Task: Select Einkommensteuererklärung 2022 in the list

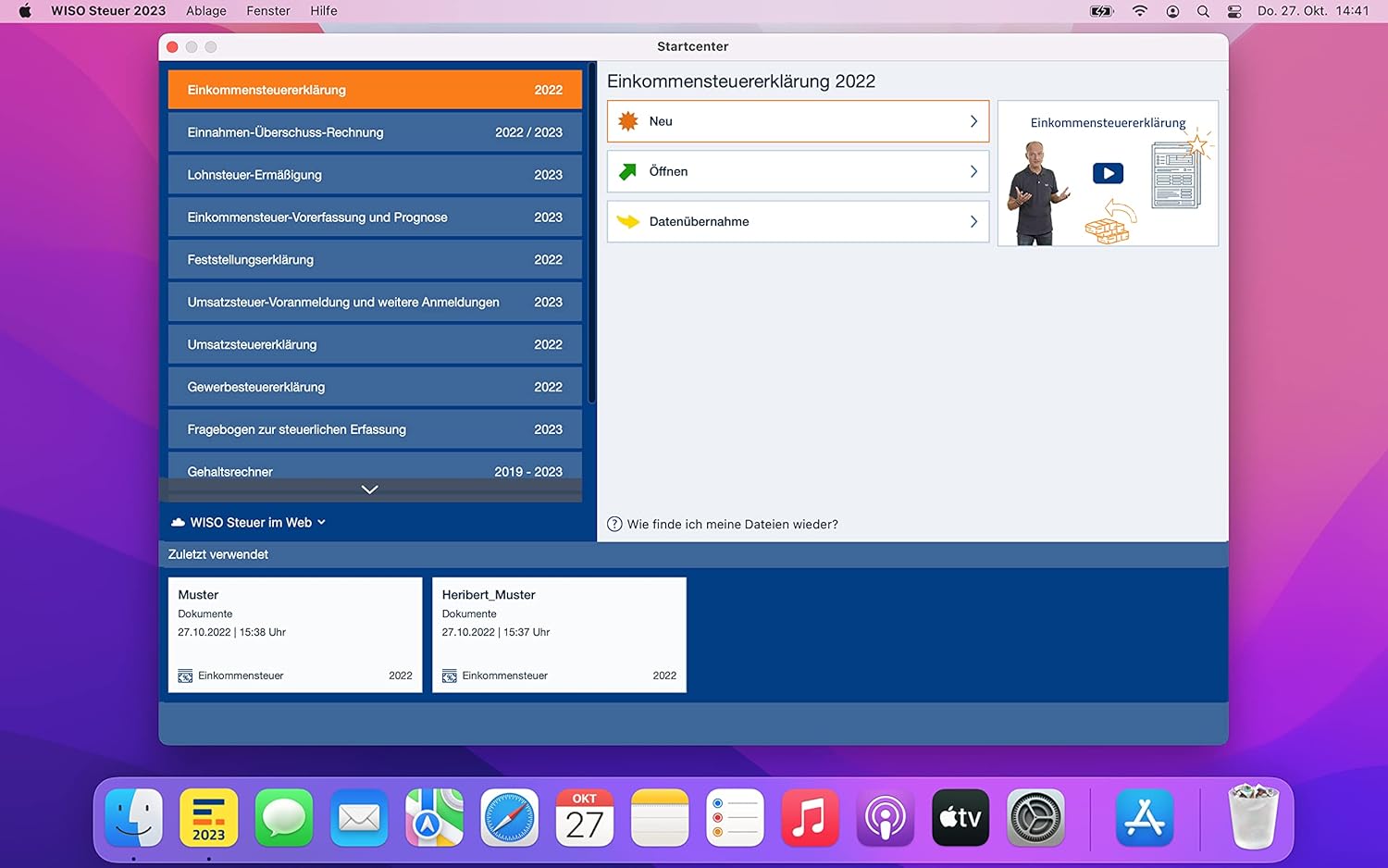Action: click(x=375, y=90)
